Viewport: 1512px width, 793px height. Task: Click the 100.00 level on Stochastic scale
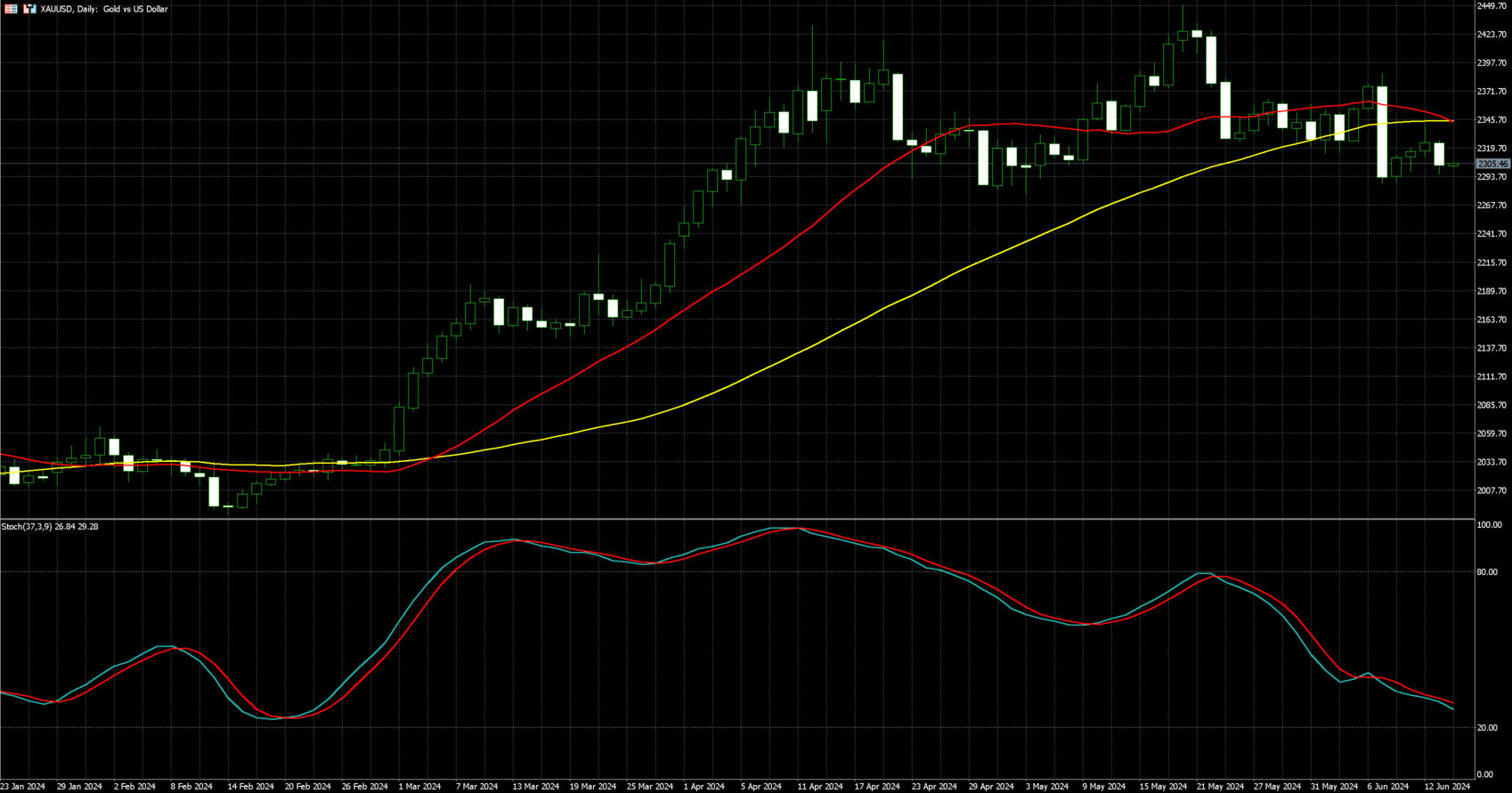click(x=1489, y=526)
